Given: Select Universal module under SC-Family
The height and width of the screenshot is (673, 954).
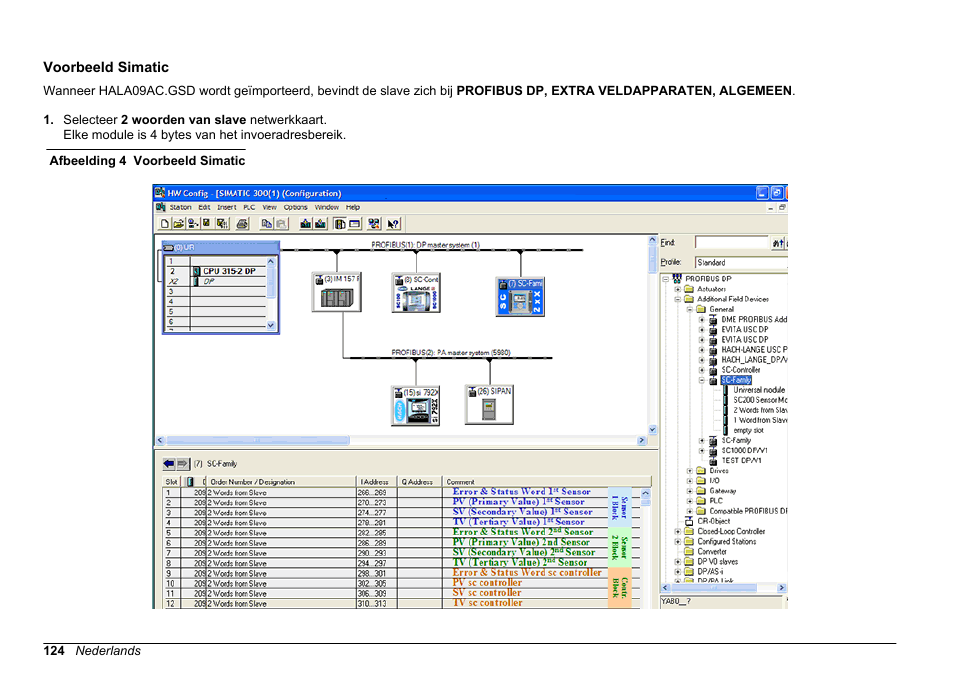Looking at the screenshot, I should (x=759, y=390).
